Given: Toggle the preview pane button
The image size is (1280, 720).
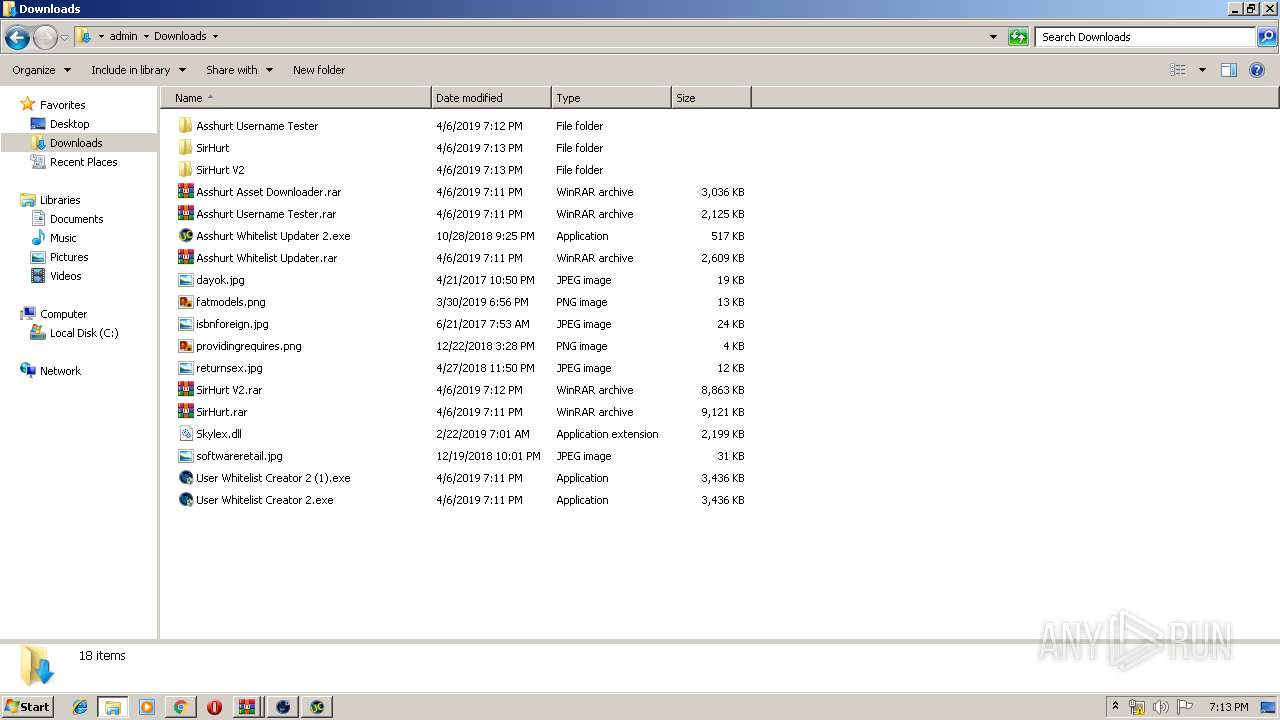Looking at the screenshot, I should (1229, 70).
